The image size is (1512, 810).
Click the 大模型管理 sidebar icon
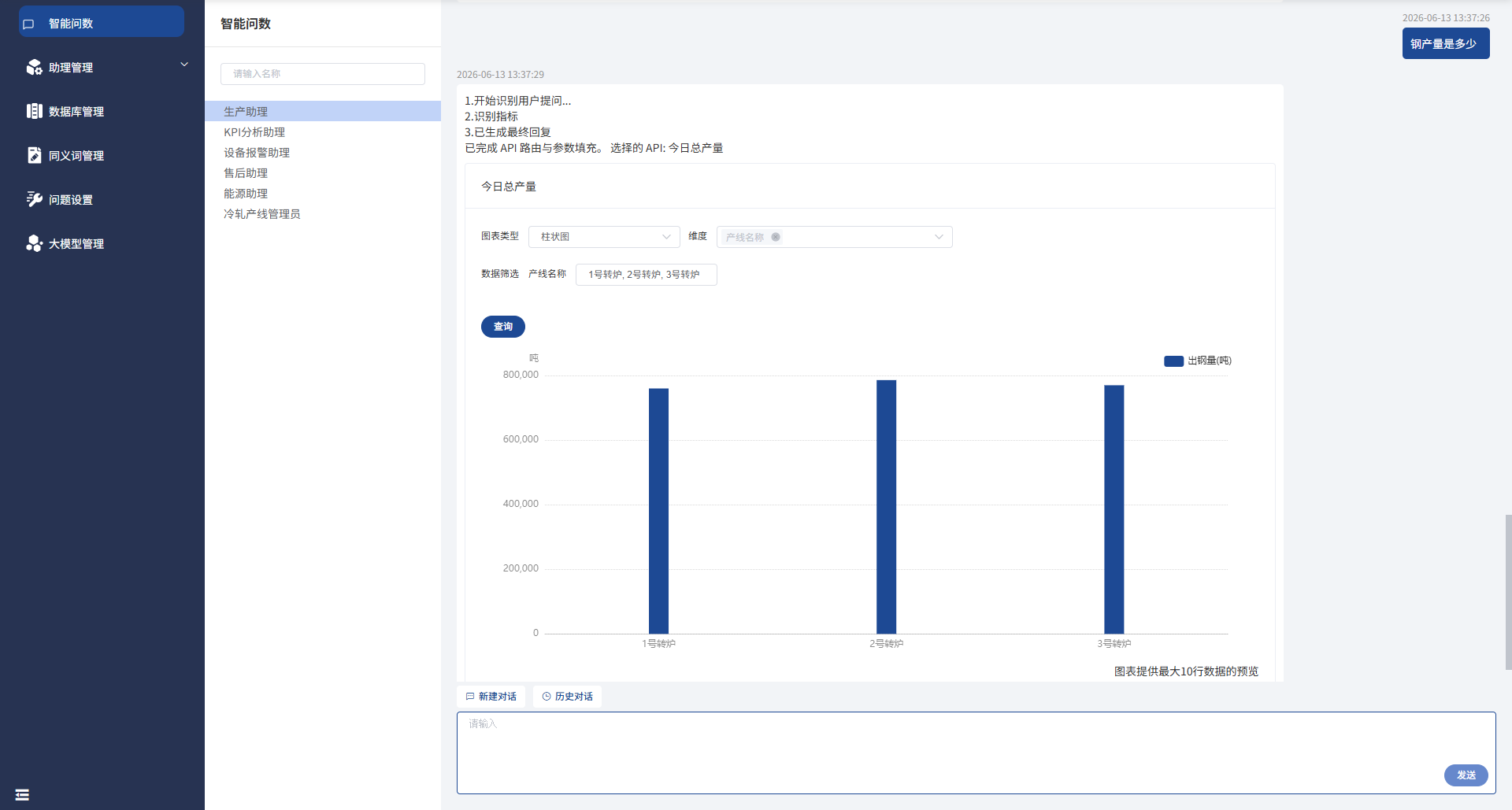[34, 243]
